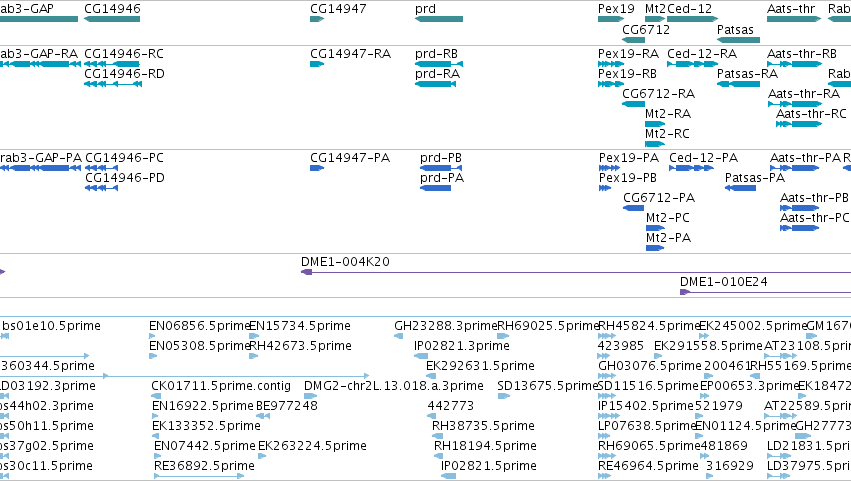This screenshot has width=851, height=481.
Task: Select transcript Patsas-RA
Action: (738, 84)
